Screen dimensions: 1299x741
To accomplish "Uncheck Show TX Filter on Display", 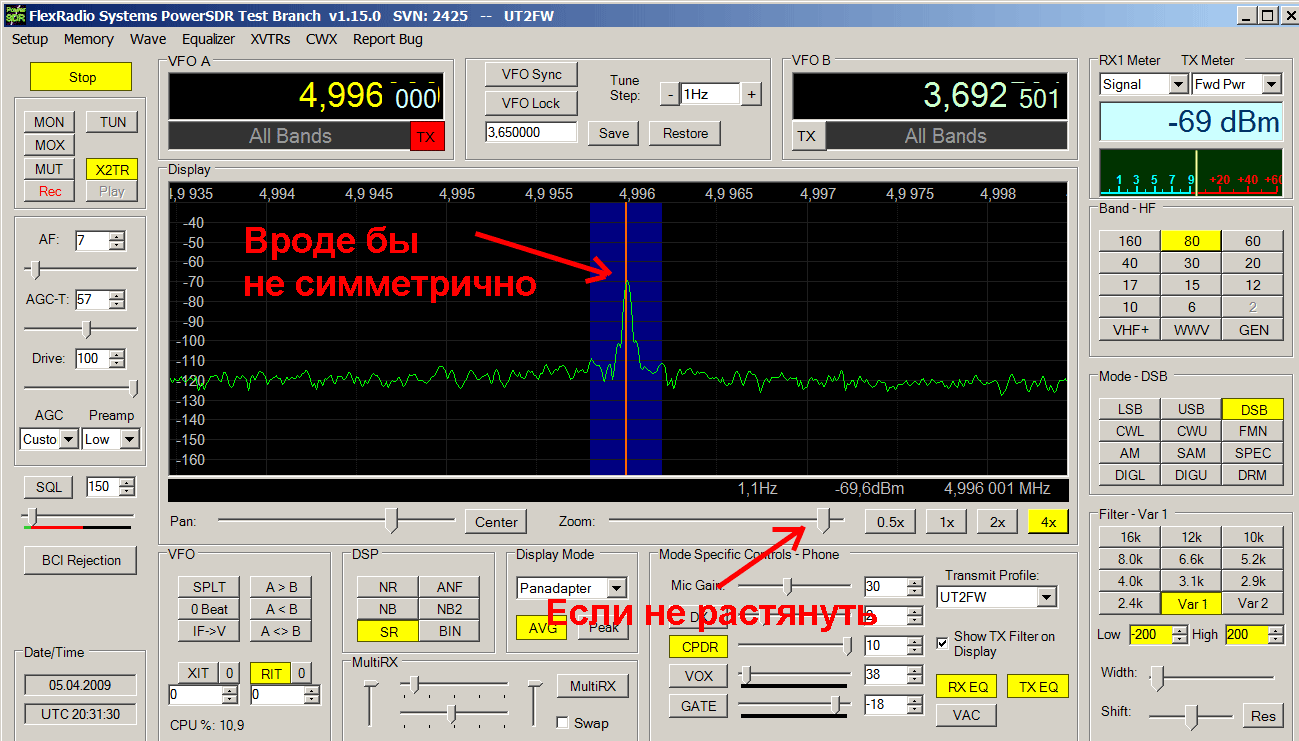I will click(x=943, y=643).
